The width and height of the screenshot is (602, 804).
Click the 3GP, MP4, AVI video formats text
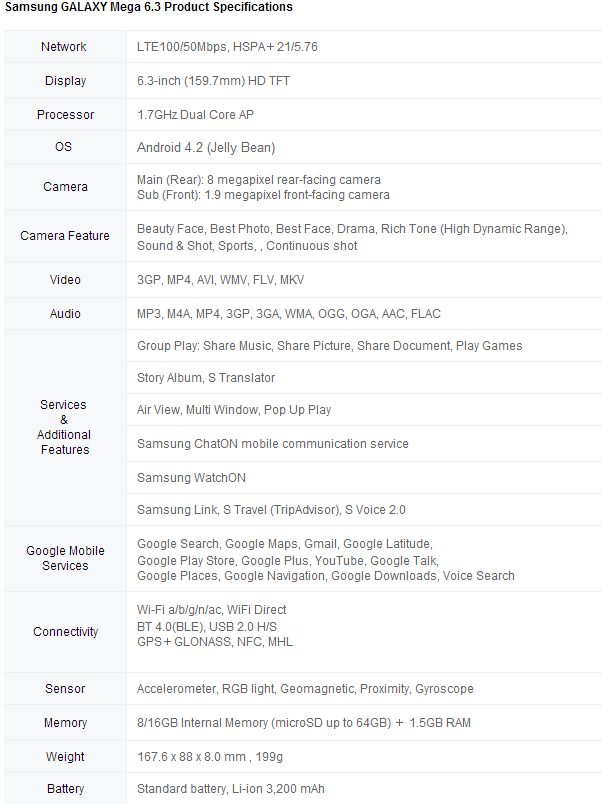pos(220,280)
